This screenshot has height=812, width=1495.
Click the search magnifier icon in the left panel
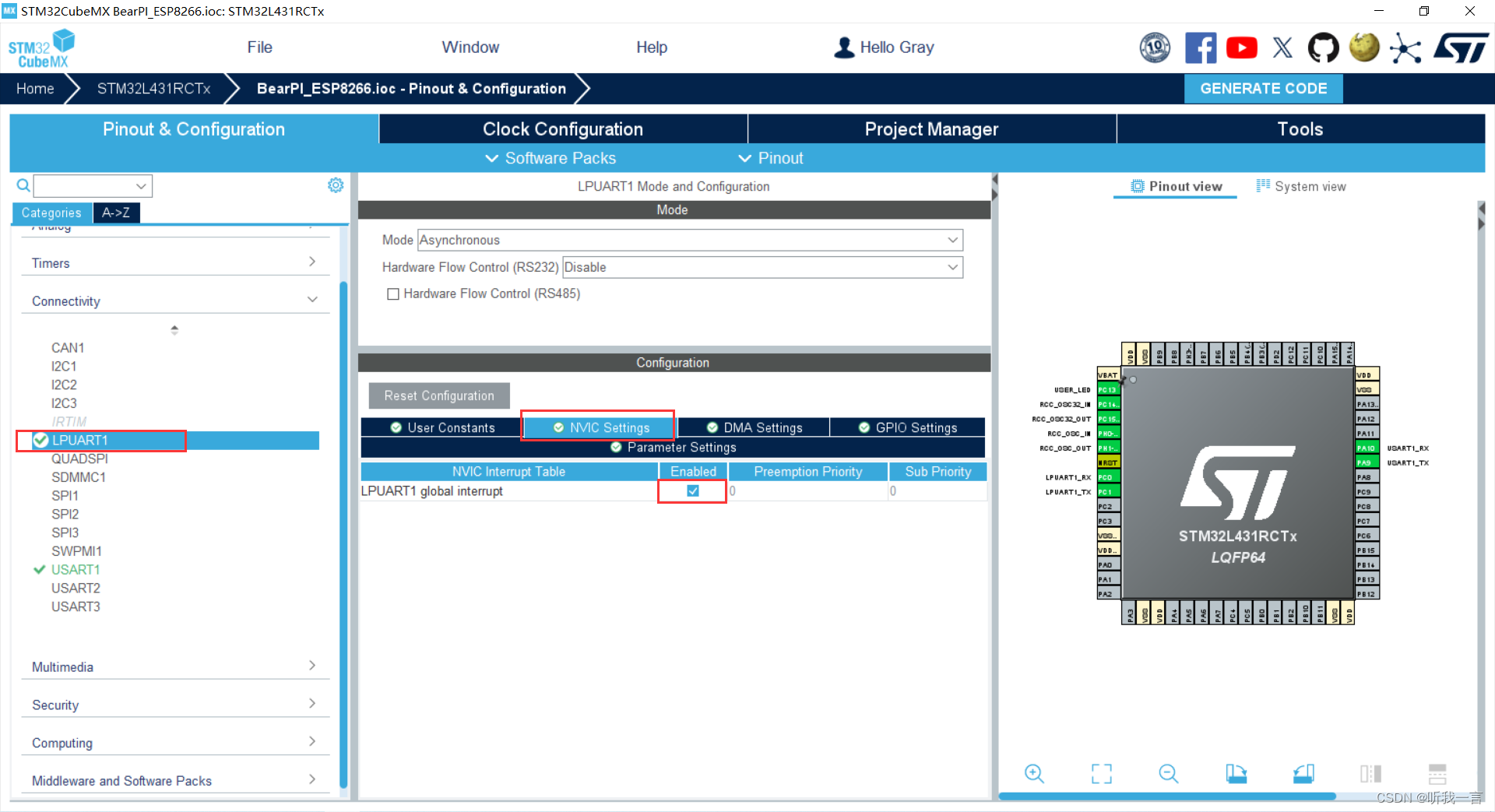tap(23, 185)
